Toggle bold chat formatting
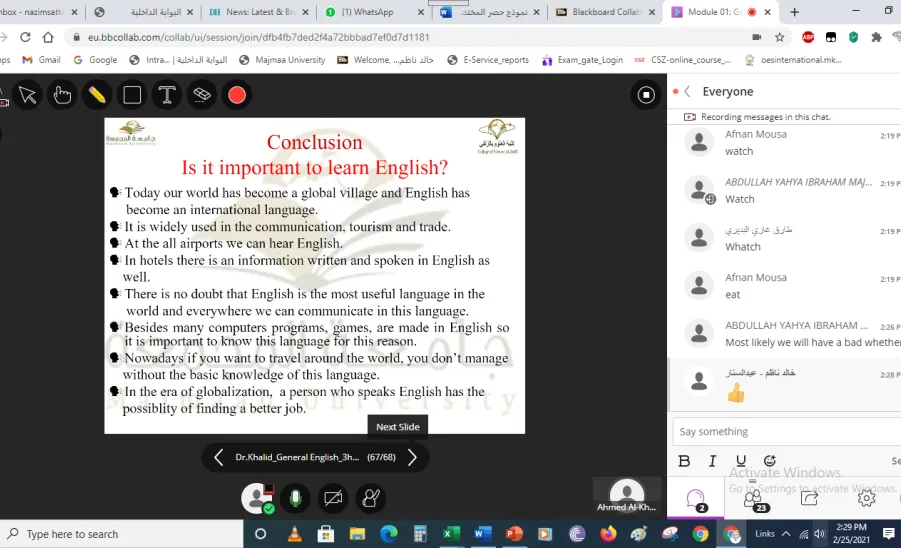The width and height of the screenshot is (901, 548). pyautogui.click(x=684, y=461)
